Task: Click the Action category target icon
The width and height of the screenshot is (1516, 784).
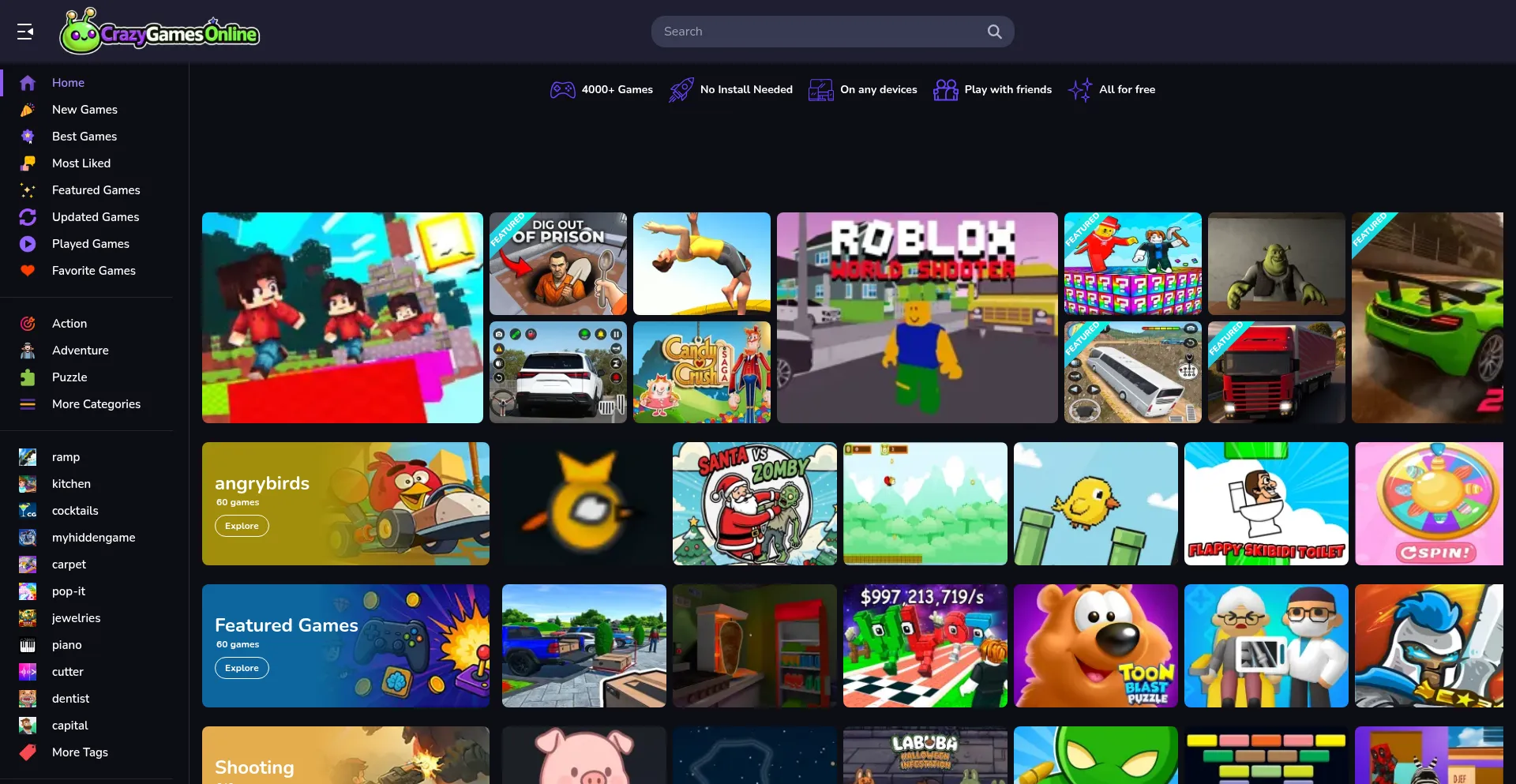Action: click(28, 324)
